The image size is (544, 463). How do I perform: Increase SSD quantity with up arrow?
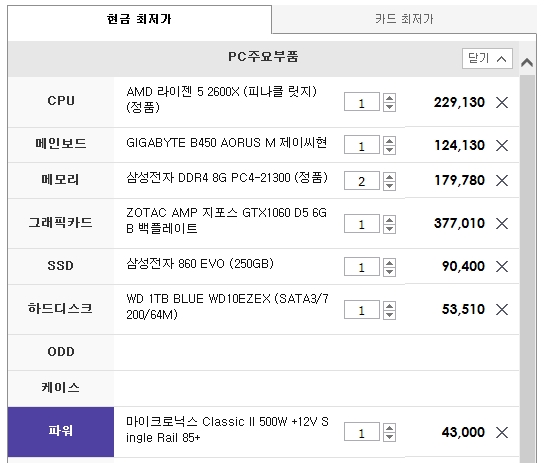(x=389, y=263)
